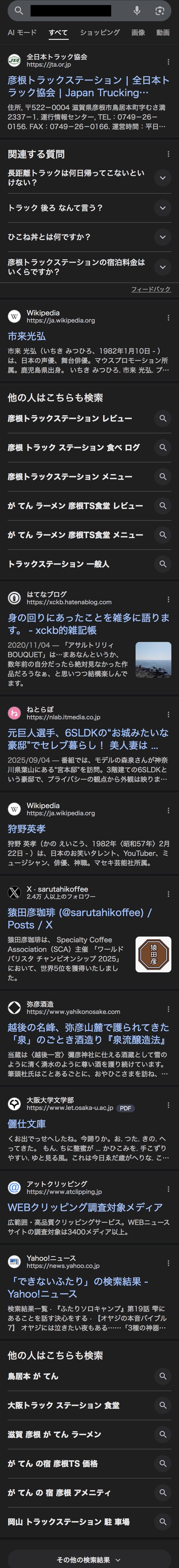Tap the magnifier icon in search bar
This screenshot has height=1568, width=179.
point(19,10)
